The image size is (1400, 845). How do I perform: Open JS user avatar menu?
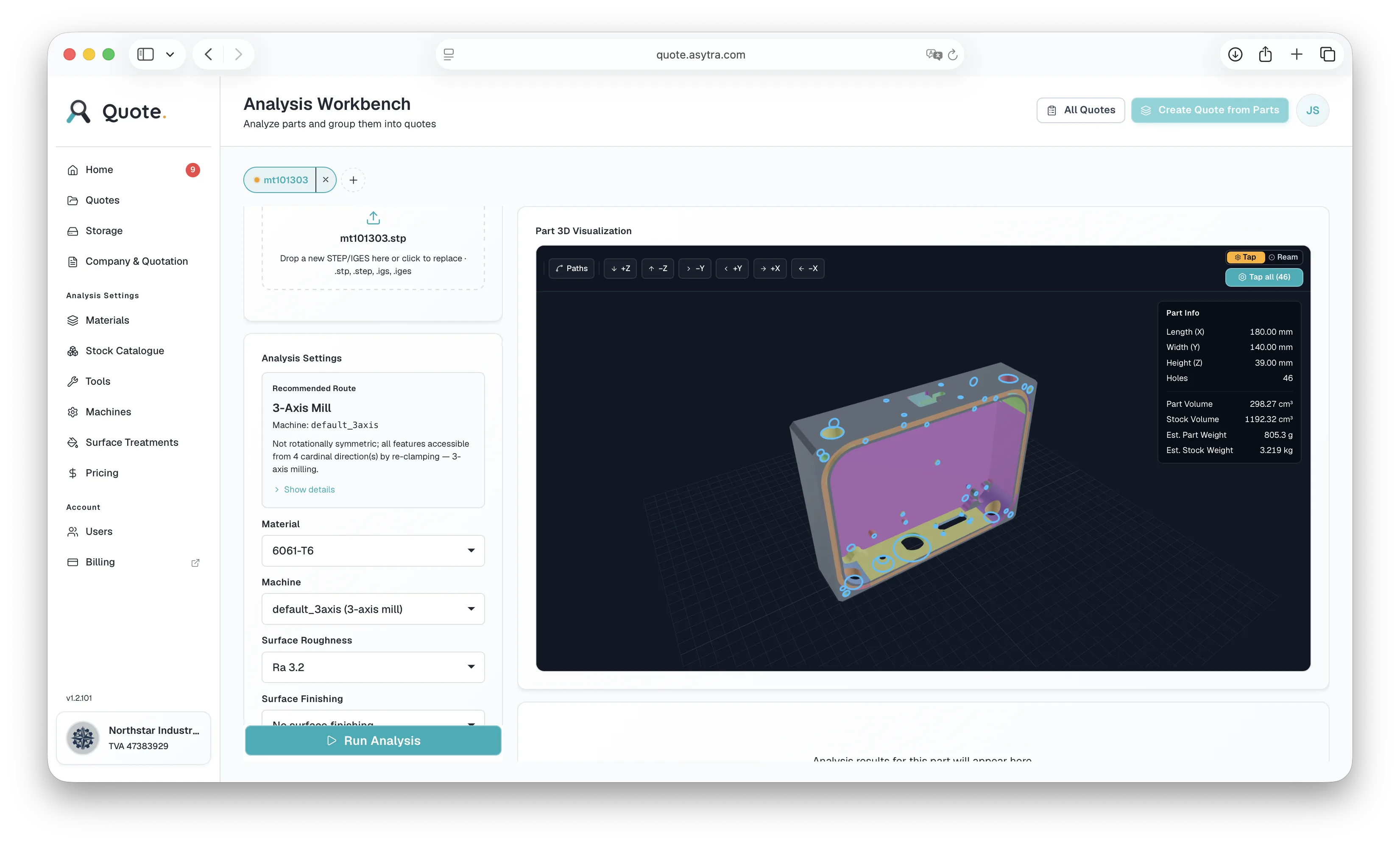pyautogui.click(x=1313, y=110)
